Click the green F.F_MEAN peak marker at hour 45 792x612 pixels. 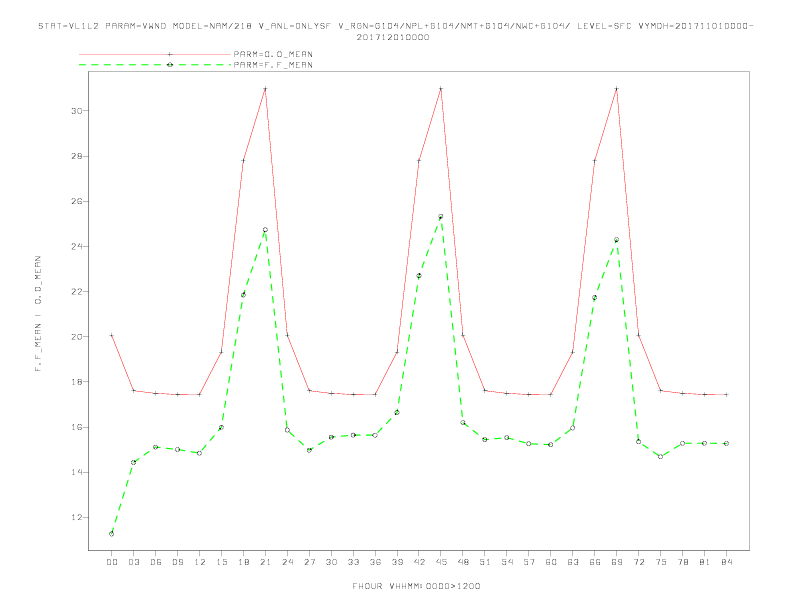point(441,217)
